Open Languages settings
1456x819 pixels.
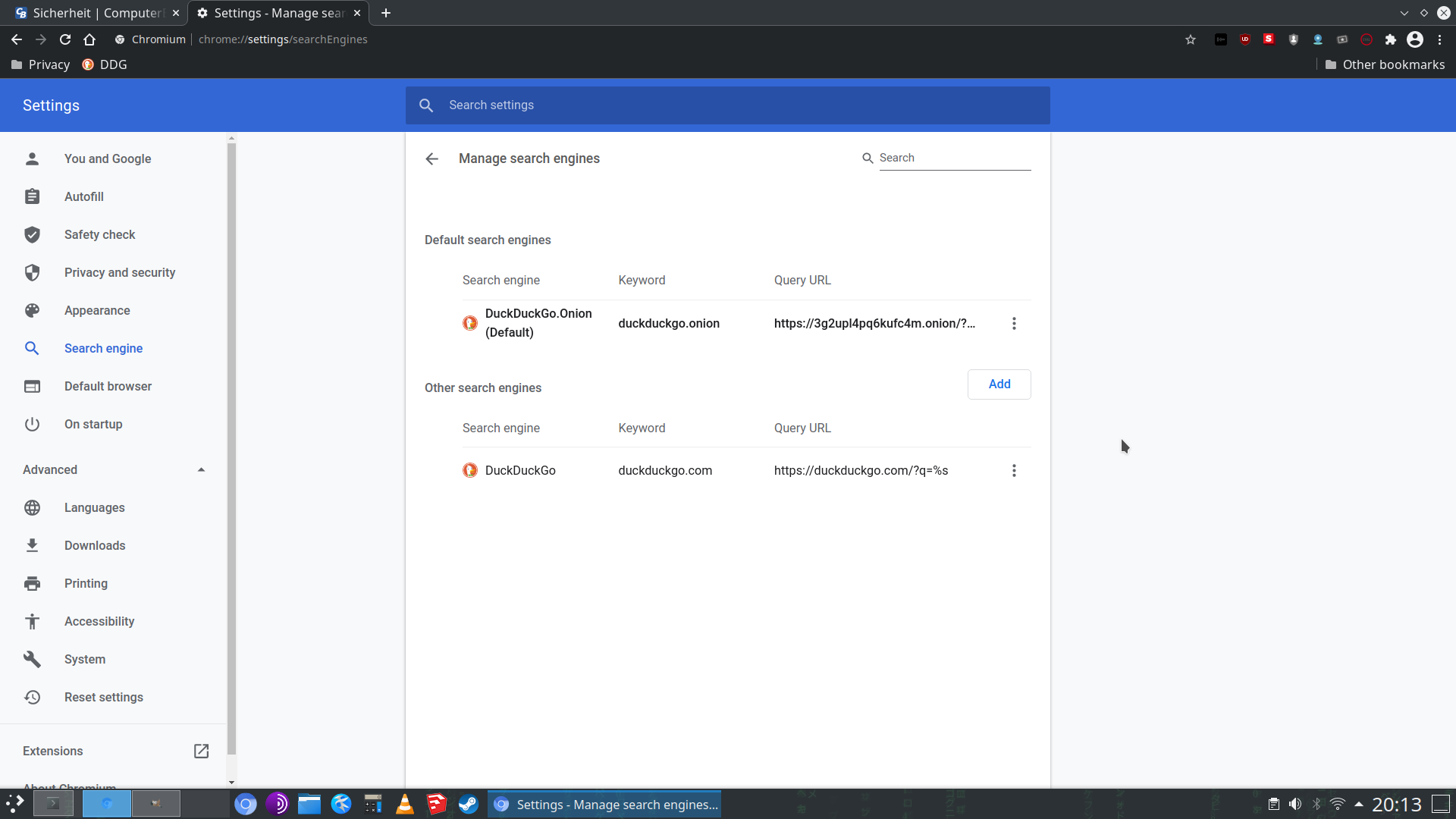(x=95, y=507)
